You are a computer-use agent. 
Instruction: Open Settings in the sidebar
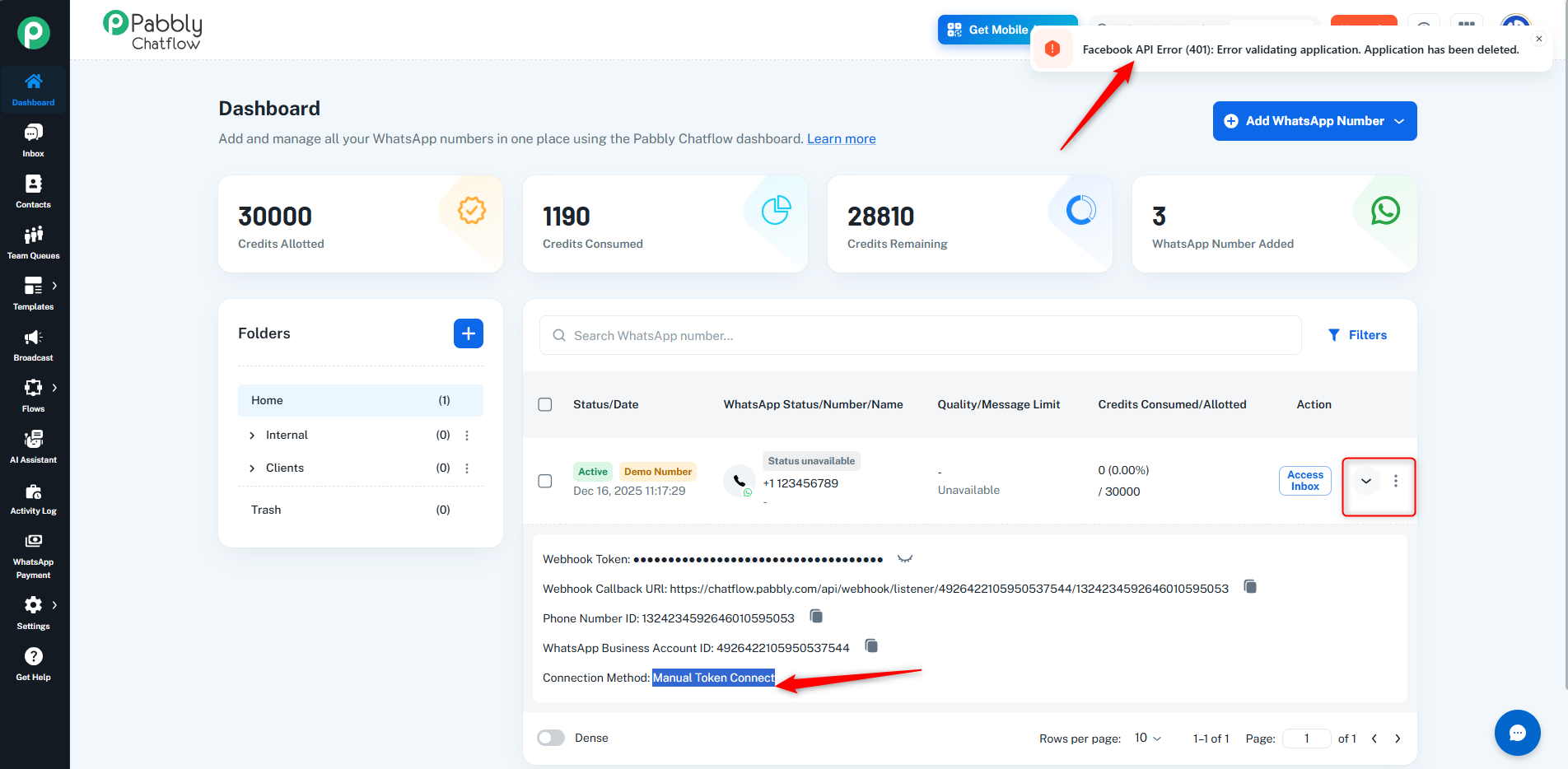click(34, 613)
